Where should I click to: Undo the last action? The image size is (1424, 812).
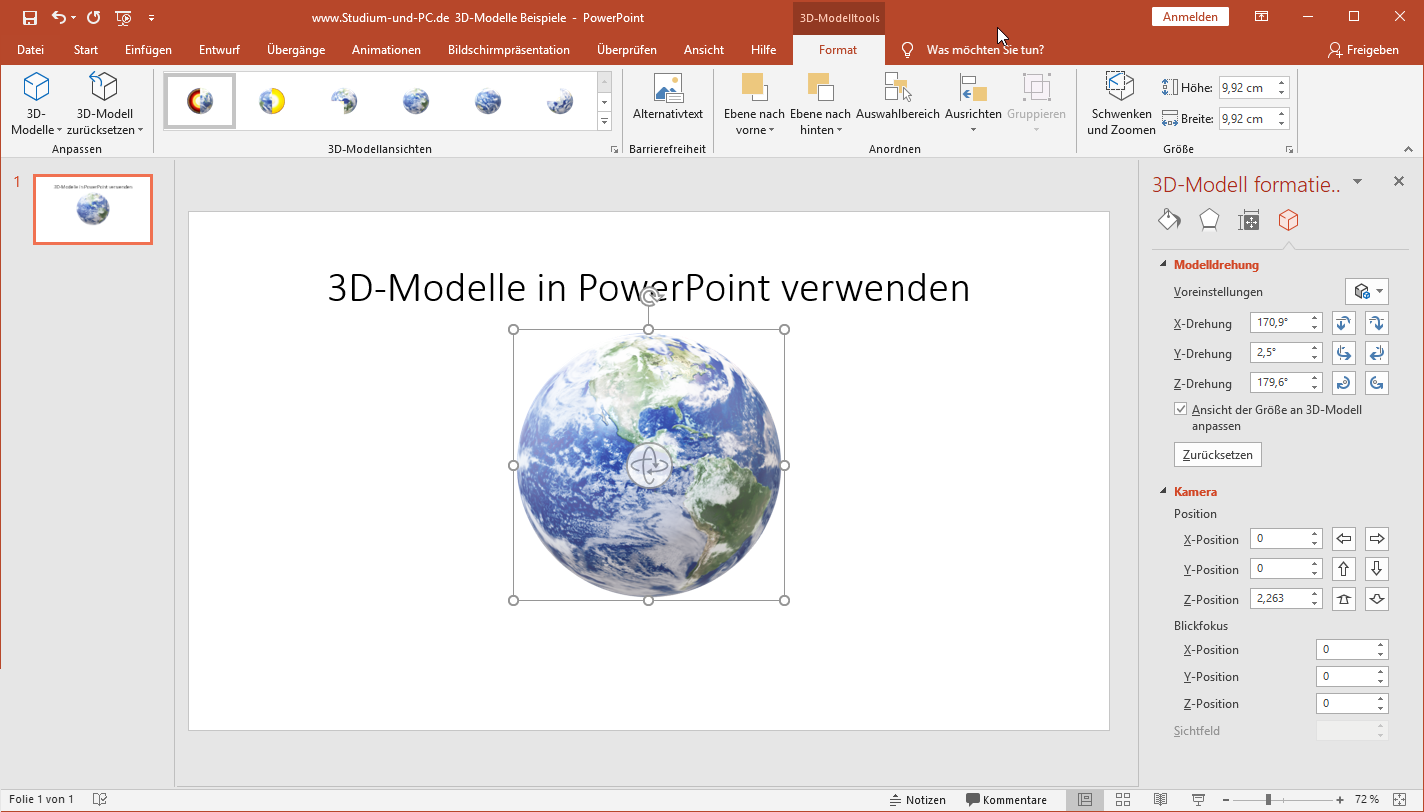(59, 17)
